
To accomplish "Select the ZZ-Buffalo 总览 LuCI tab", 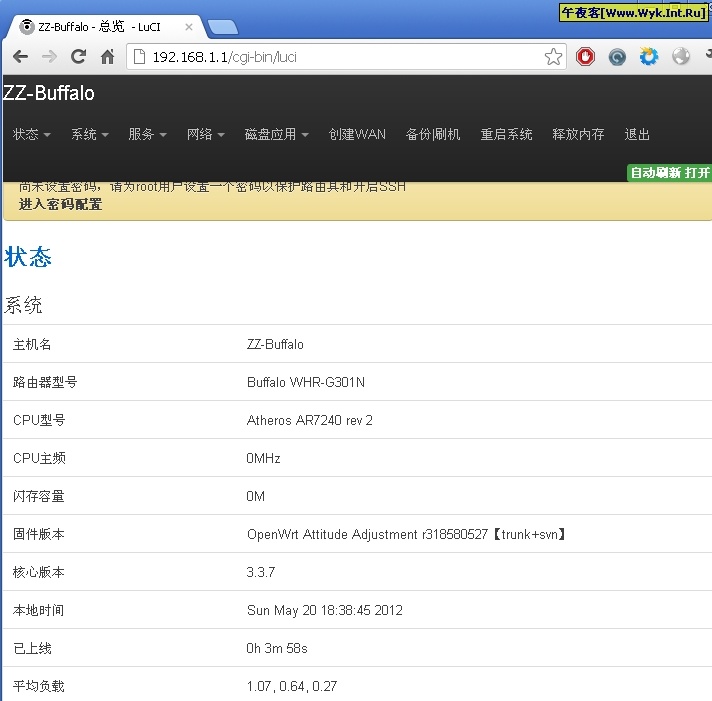I will coord(104,27).
